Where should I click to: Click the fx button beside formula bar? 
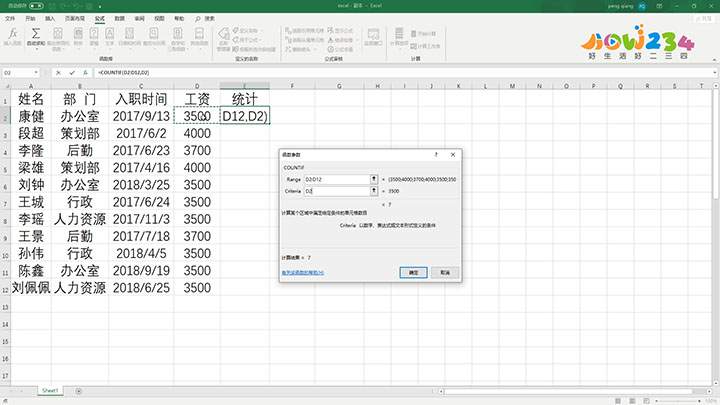coord(85,73)
